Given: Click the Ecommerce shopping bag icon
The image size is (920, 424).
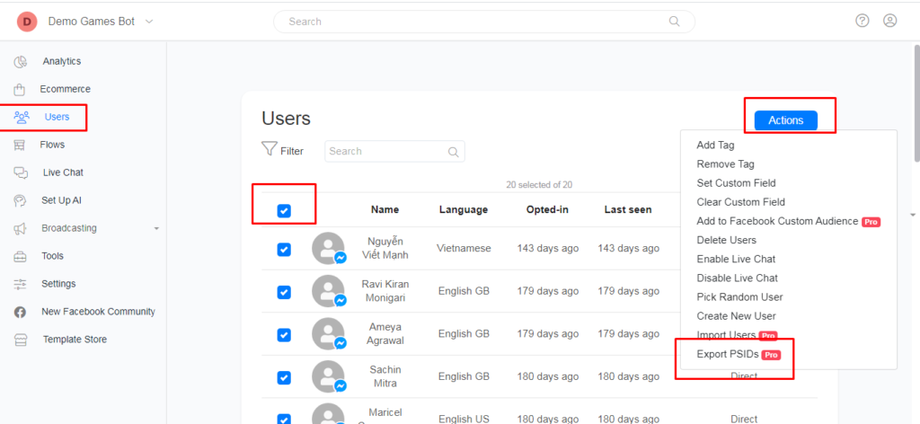Looking at the screenshot, I should click(20, 90).
